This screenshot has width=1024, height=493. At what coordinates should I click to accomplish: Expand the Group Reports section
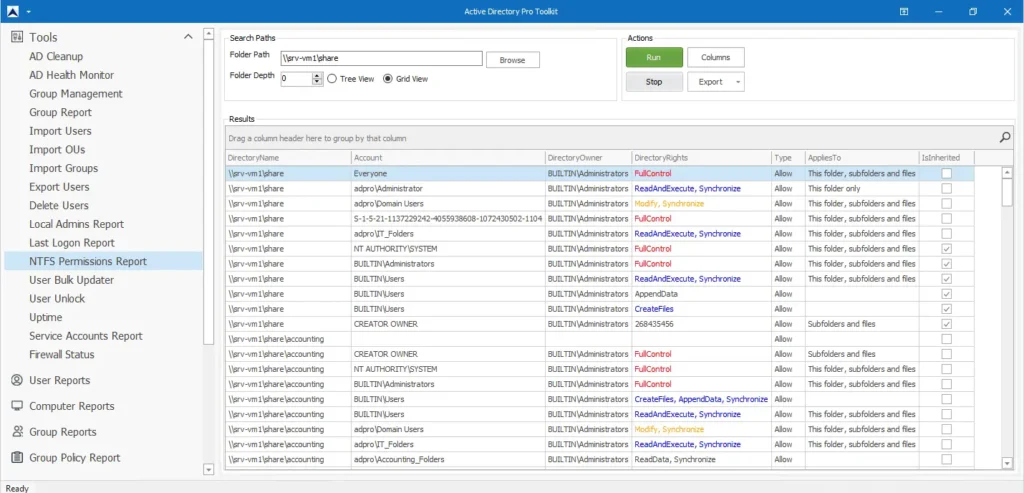pyautogui.click(x=63, y=432)
